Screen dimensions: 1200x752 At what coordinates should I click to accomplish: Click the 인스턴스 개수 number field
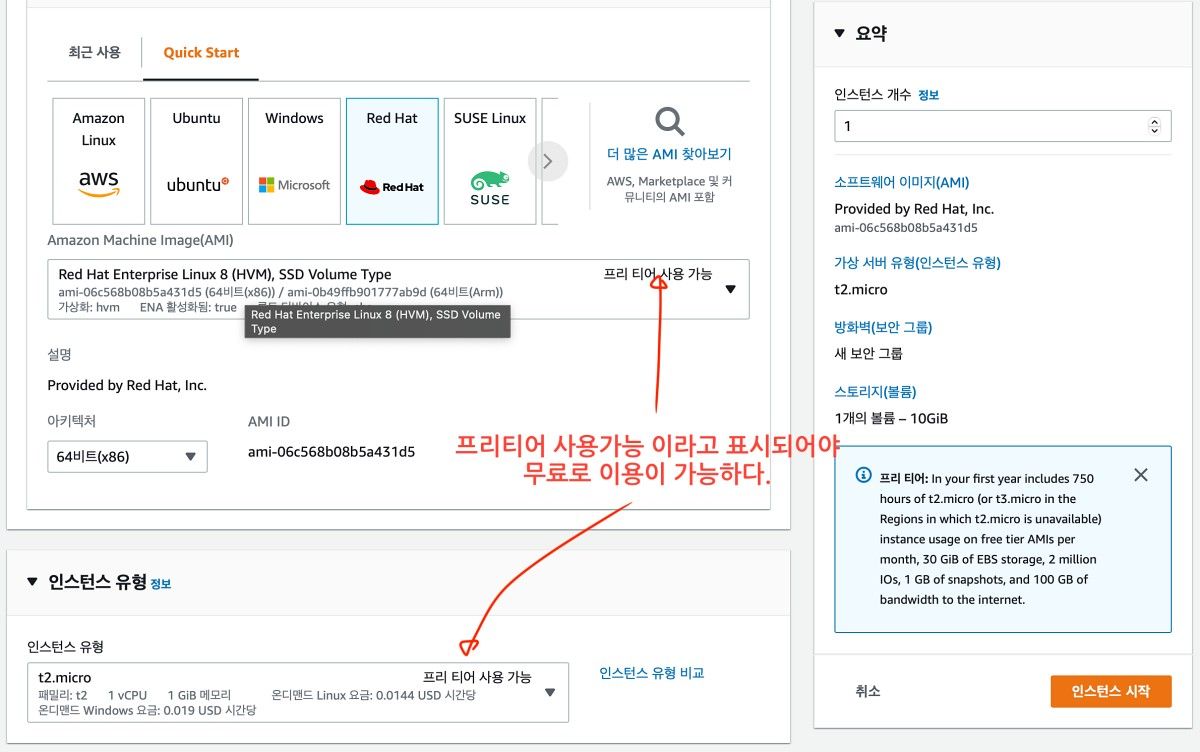[x=990, y=126]
